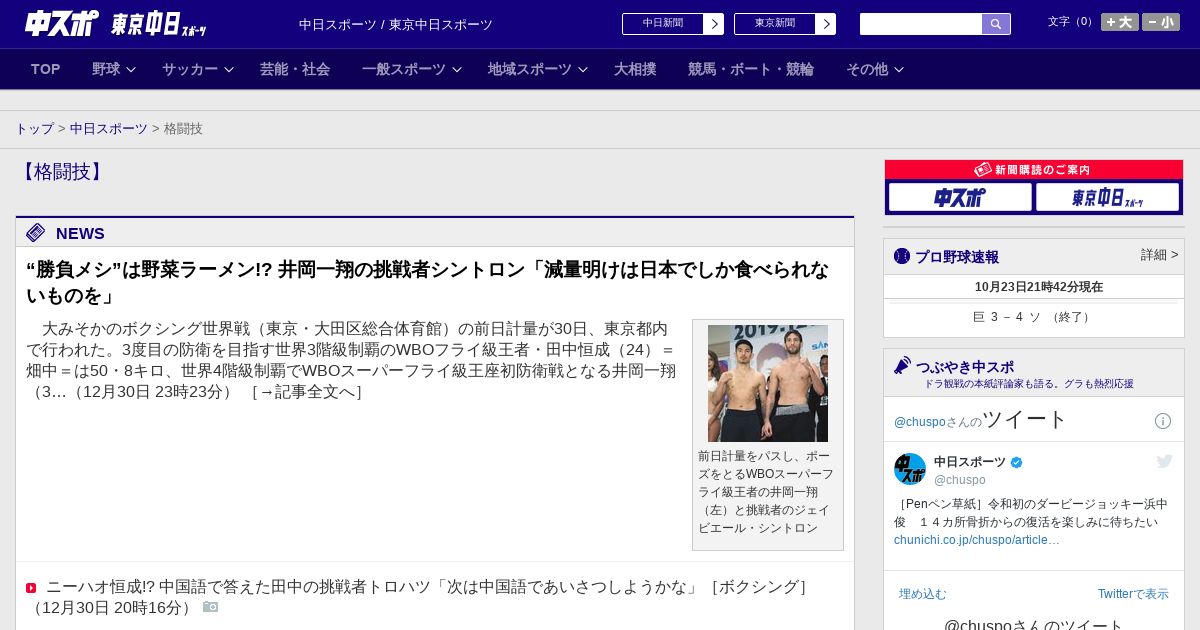Viewport: 1200px width, 630px height.
Task: Open the 東京新聞 link button
Action: 775,24
